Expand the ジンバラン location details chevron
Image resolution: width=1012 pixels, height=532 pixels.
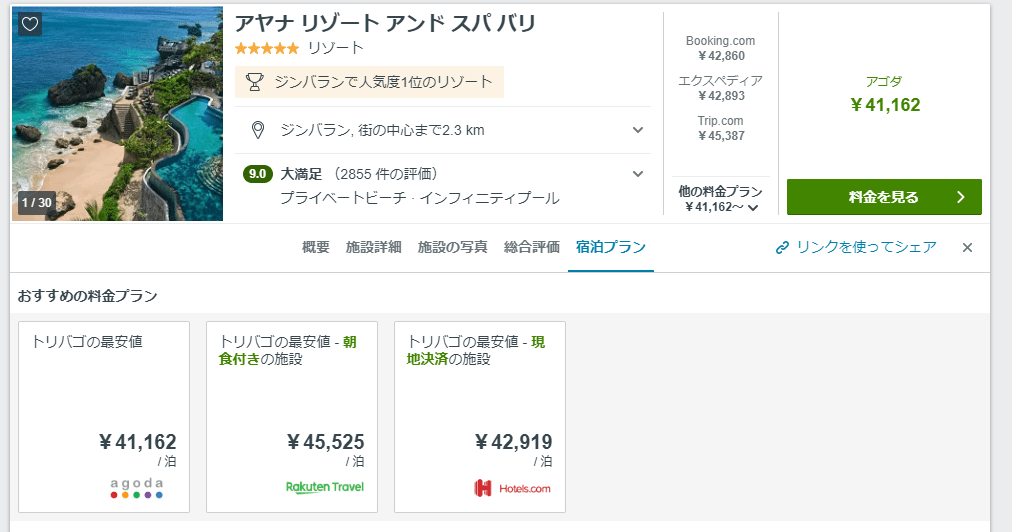click(638, 130)
